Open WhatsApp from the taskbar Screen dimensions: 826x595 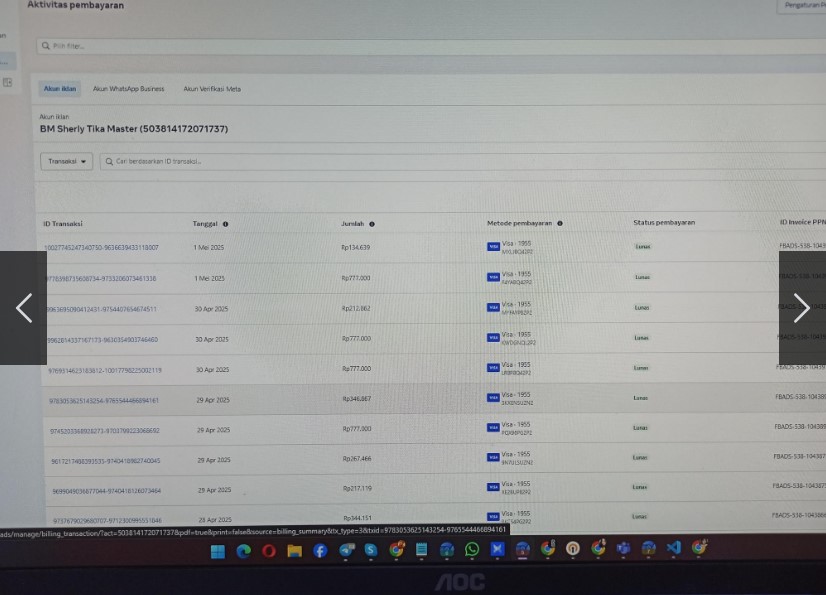point(472,550)
